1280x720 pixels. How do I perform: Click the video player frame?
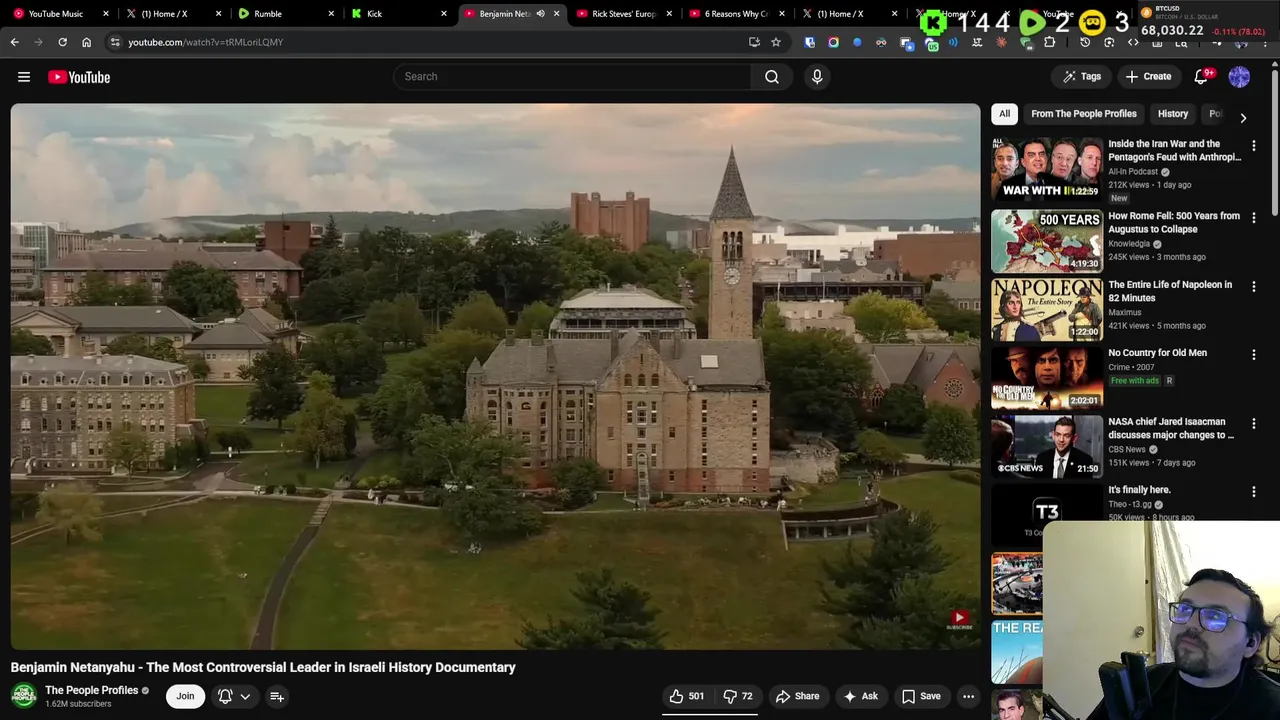496,377
